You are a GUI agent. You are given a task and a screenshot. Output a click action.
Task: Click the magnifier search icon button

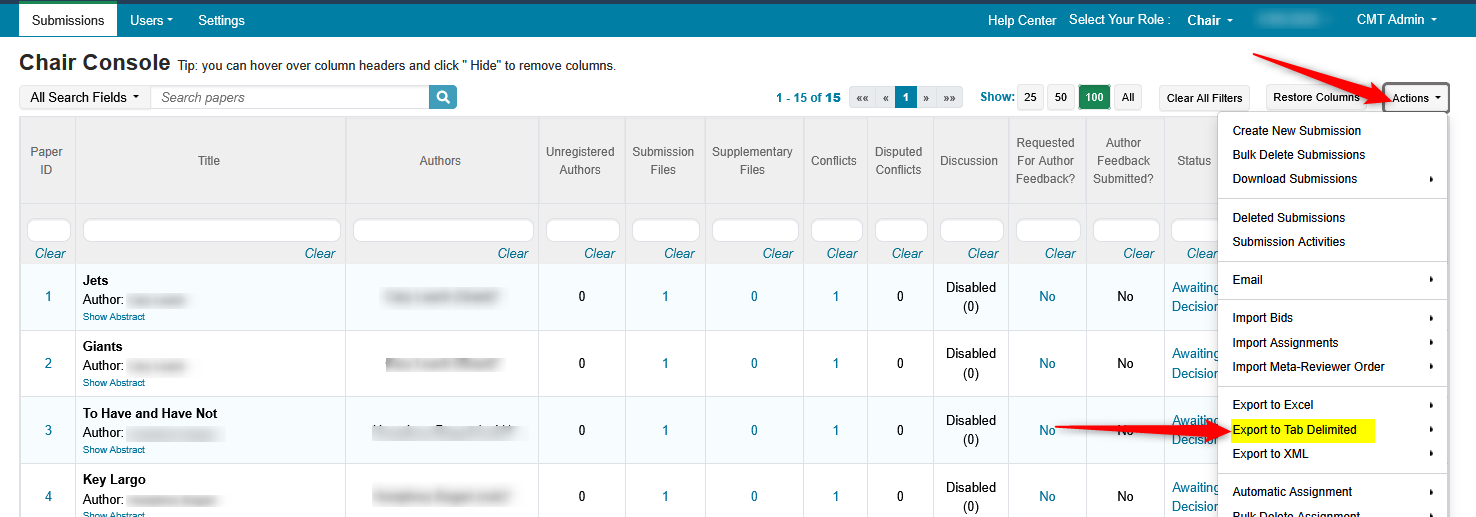click(443, 97)
